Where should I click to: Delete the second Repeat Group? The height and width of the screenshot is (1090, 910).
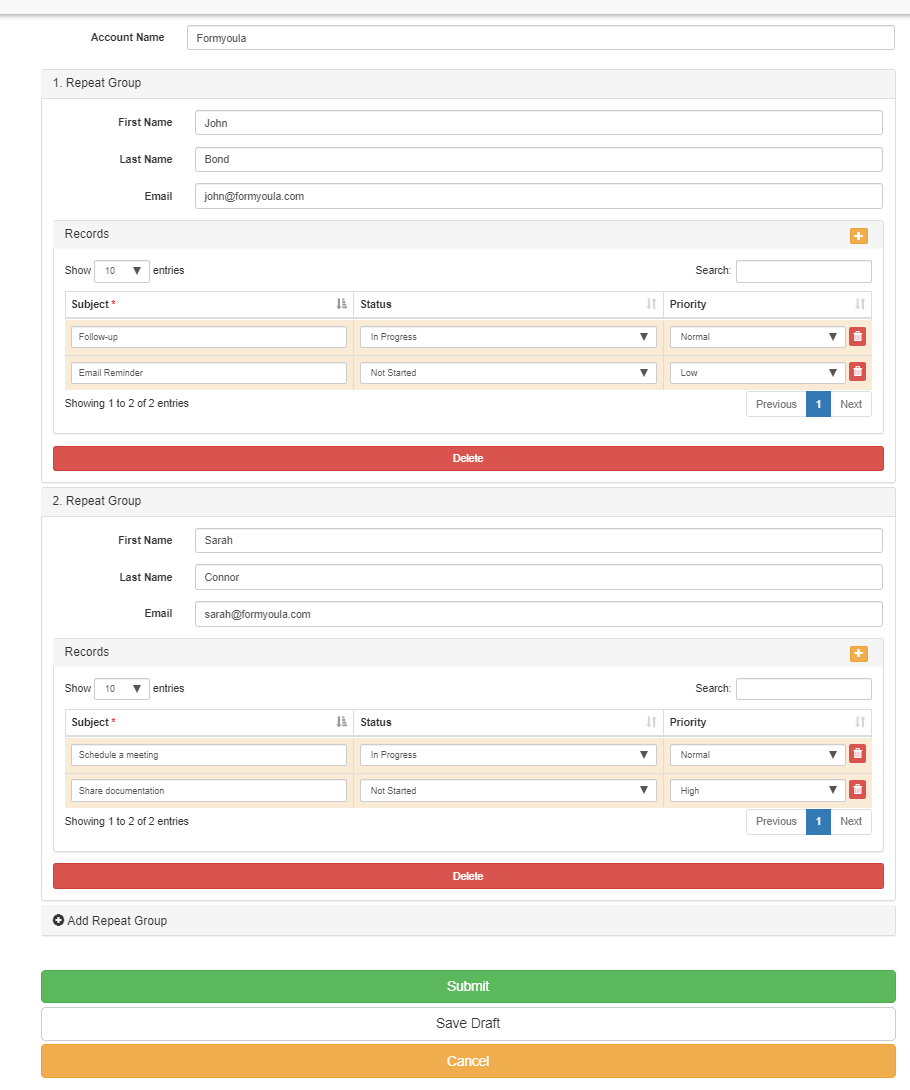[468, 876]
